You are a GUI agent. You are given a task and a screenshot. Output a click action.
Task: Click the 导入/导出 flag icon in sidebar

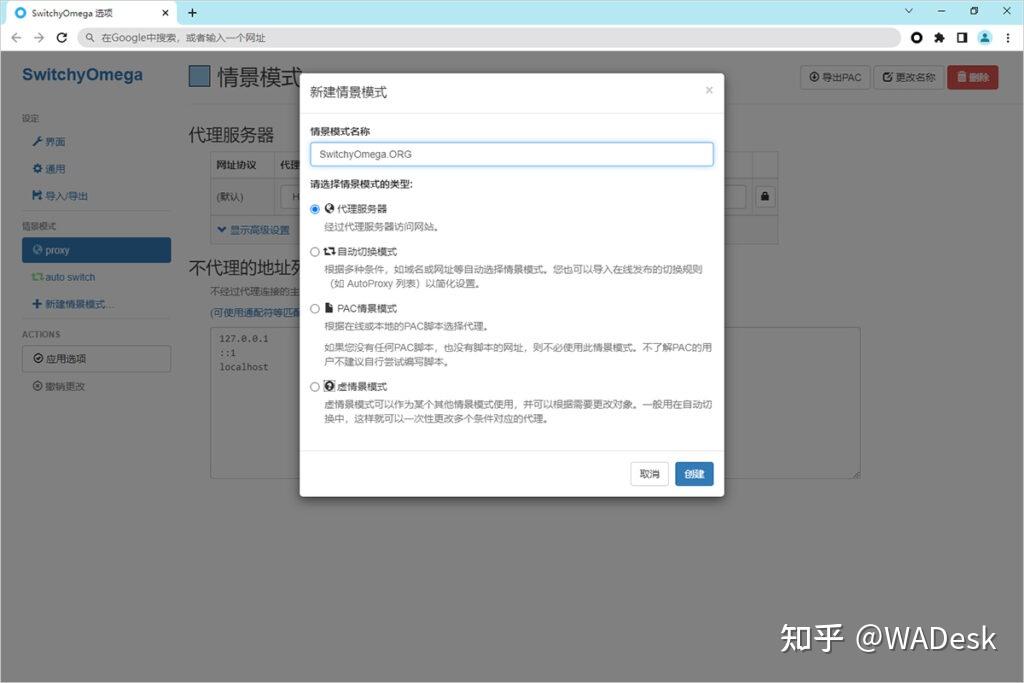pos(36,195)
